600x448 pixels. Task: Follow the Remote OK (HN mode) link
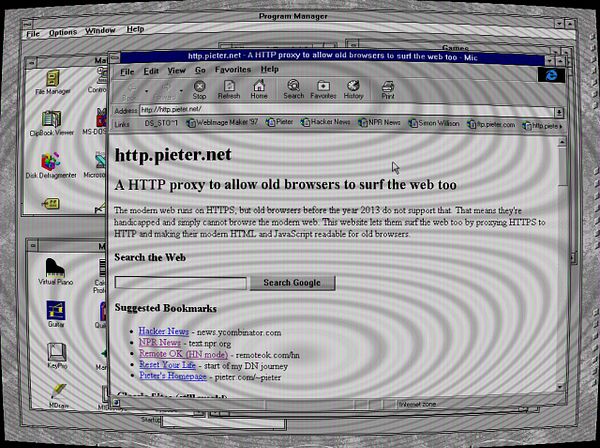click(183, 354)
